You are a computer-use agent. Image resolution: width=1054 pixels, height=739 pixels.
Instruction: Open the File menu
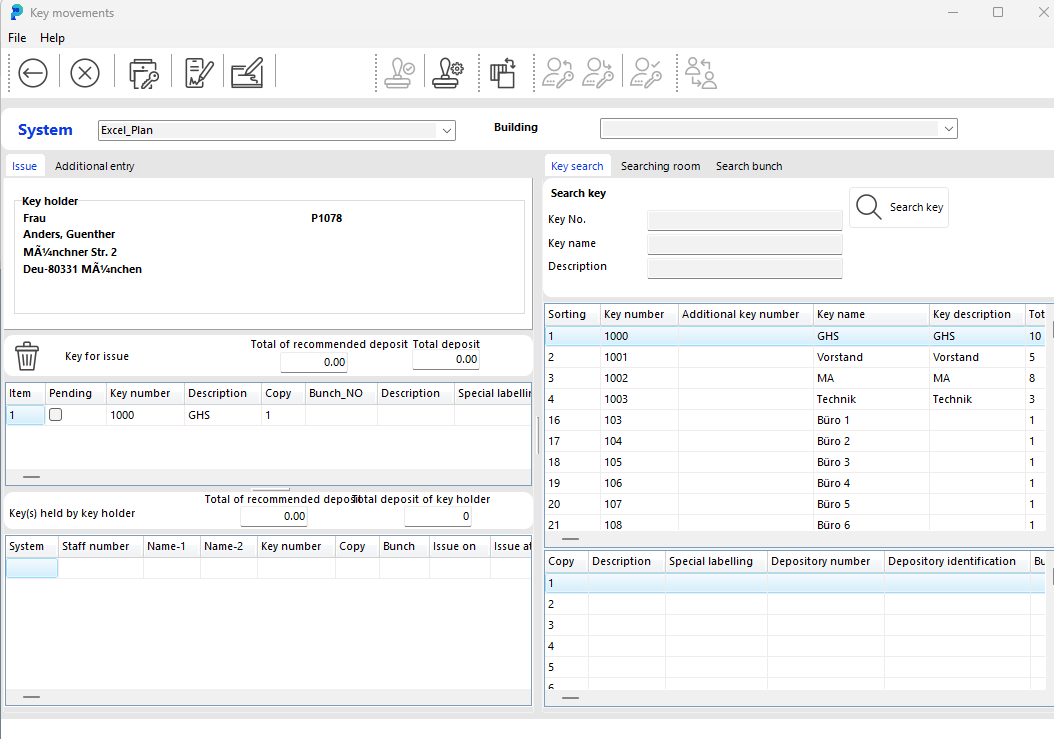coord(17,38)
